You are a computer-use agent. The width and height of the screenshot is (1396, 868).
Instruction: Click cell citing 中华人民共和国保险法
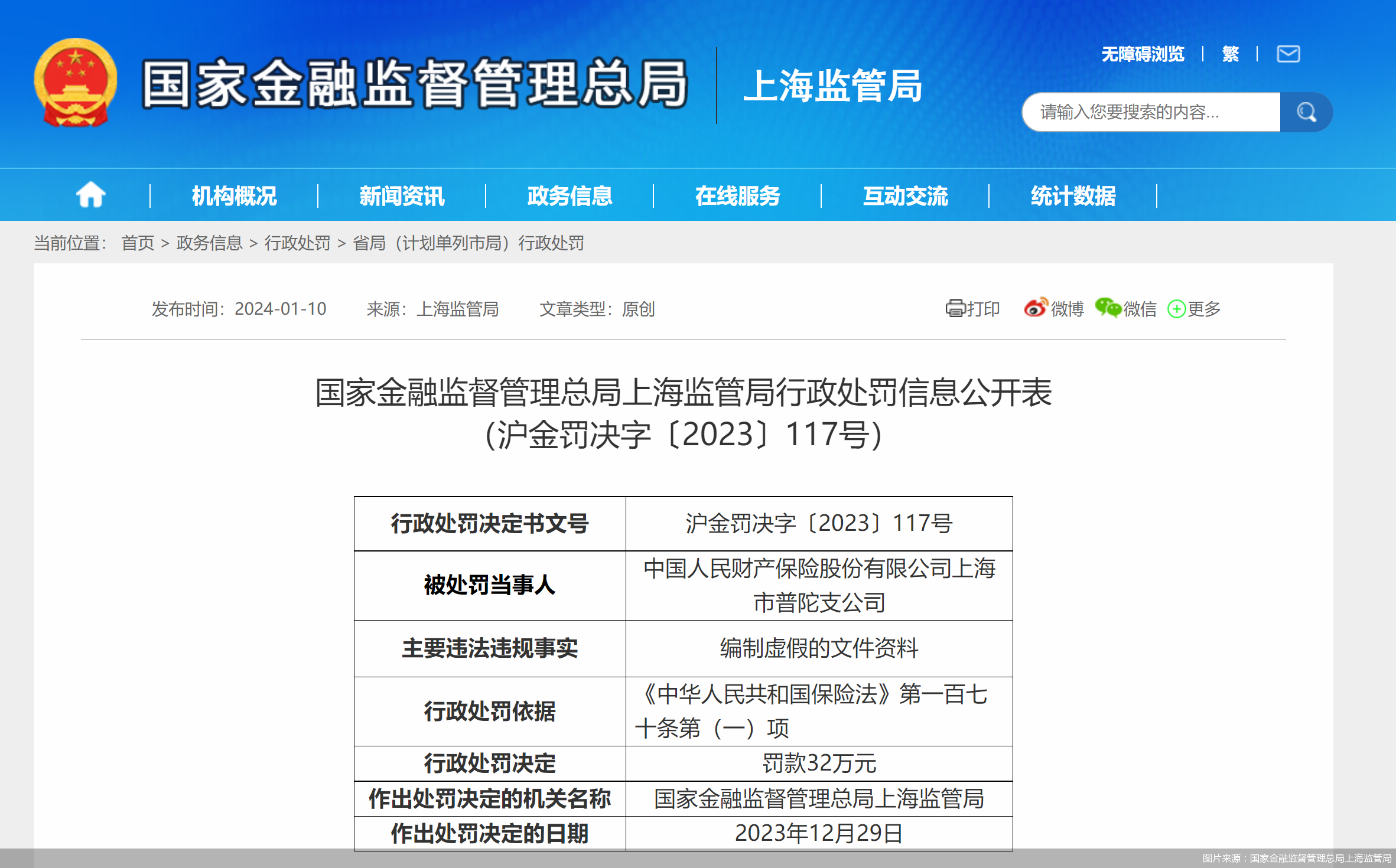click(819, 711)
